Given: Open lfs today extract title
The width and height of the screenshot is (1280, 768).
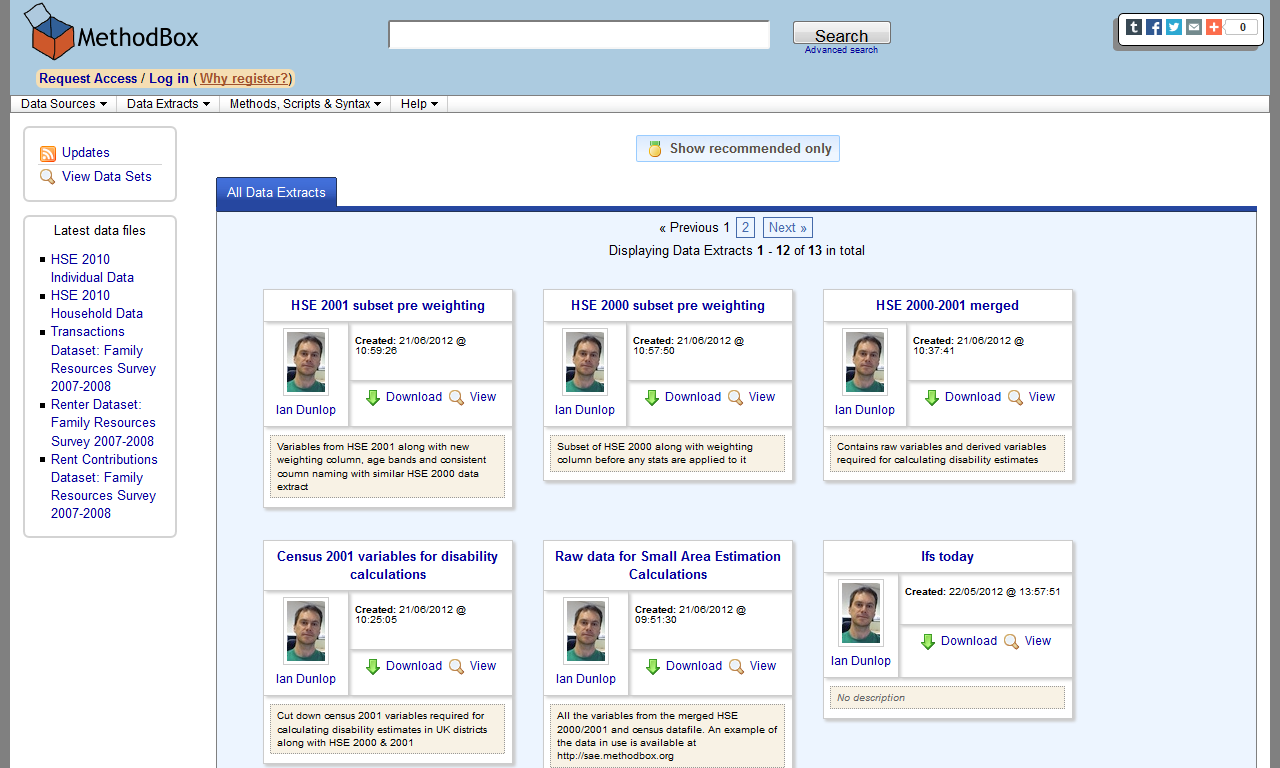Looking at the screenshot, I should coord(948,557).
